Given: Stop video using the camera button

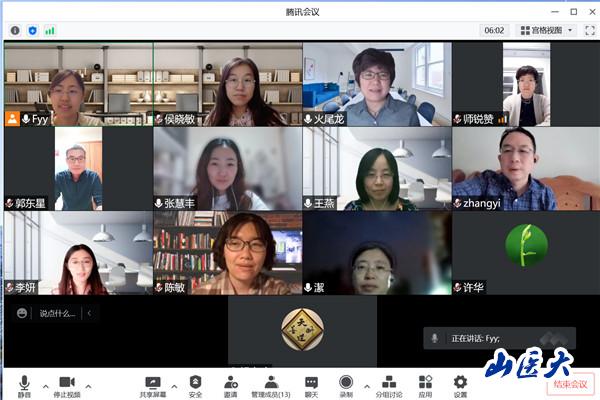Looking at the screenshot, I should point(66,384).
